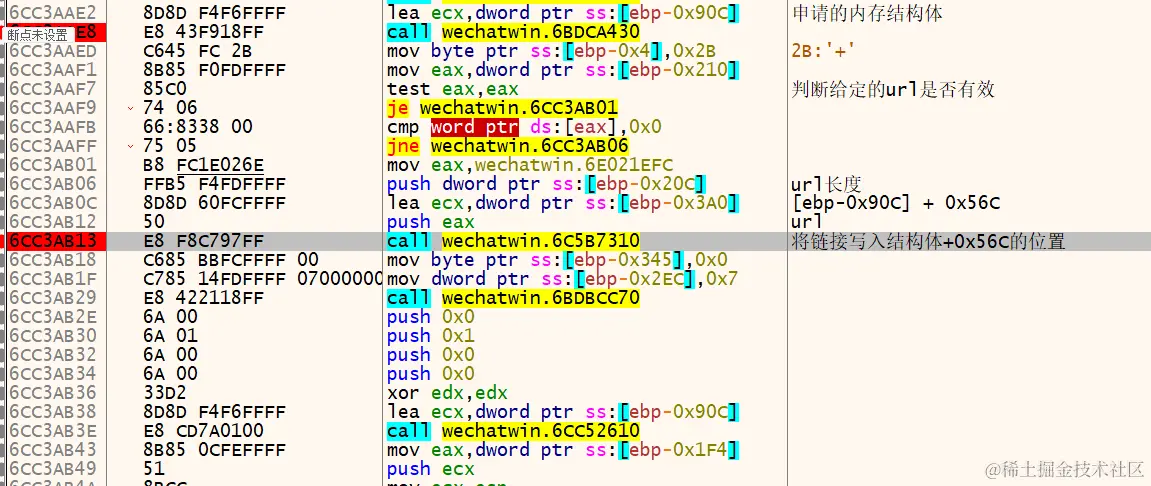Image resolution: width=1151 pixels, height=486 pixels.
Task: Select the bytes E8 422118FF
Action: [x=204, y=298]
